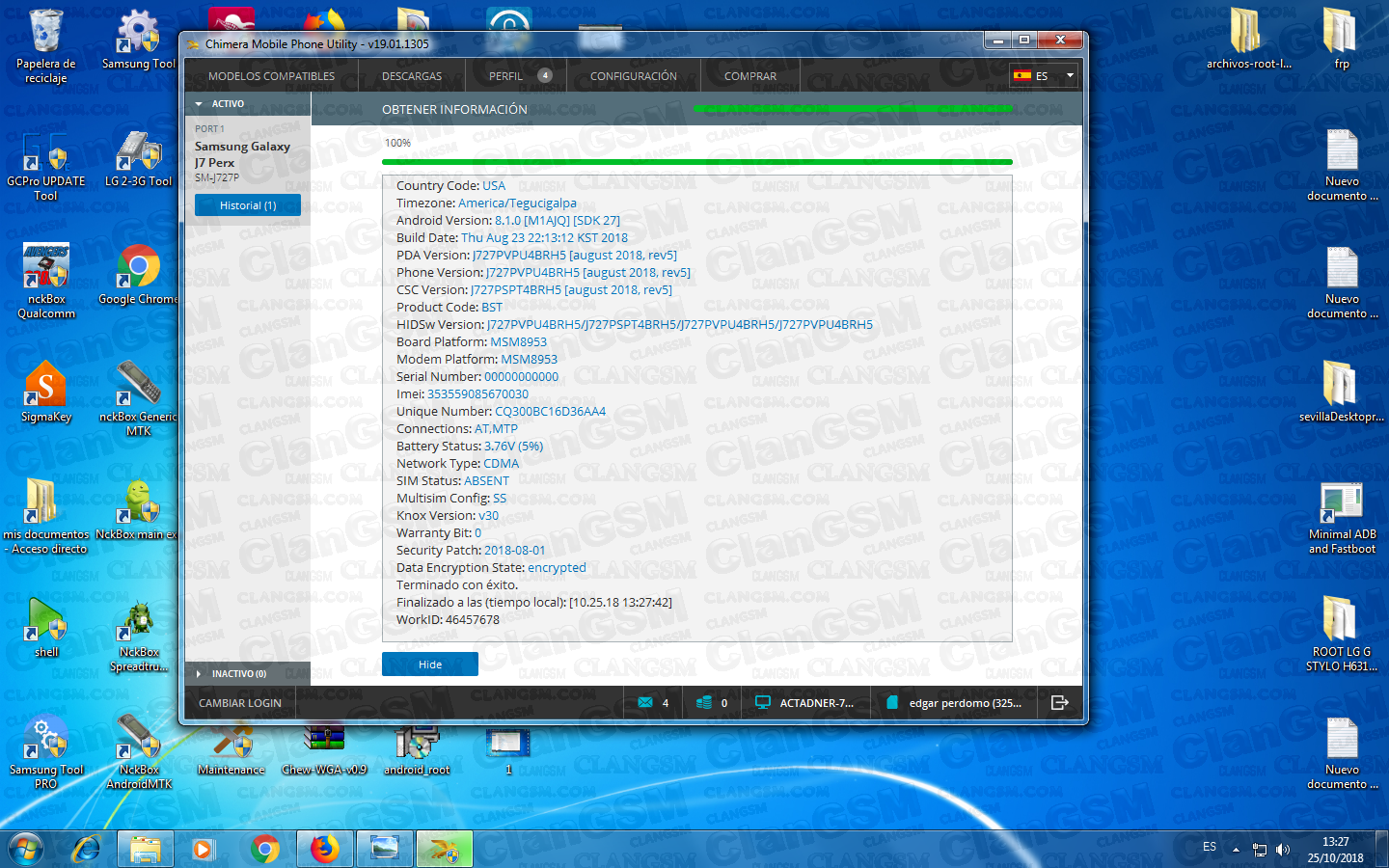The width and height of the screenshot is (1389, 868).
Task: Click the credits stack icon in status bar
Action: [704, 702]
